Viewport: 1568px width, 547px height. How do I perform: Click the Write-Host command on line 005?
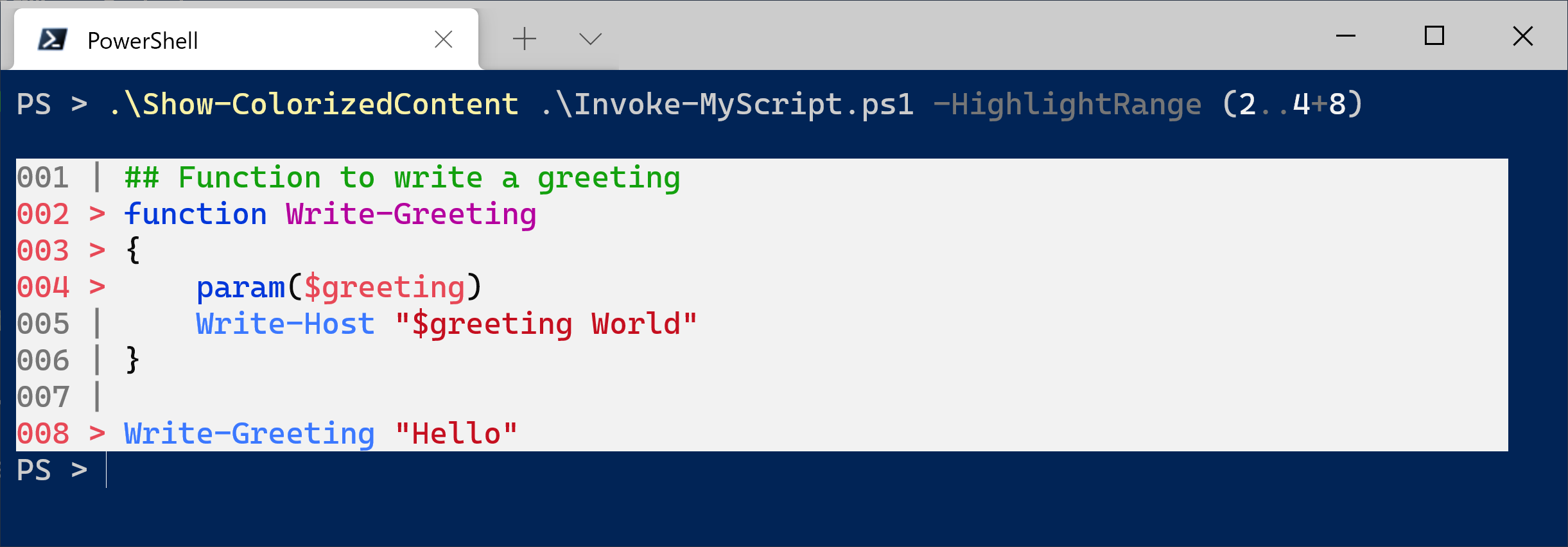coord(285,324)
